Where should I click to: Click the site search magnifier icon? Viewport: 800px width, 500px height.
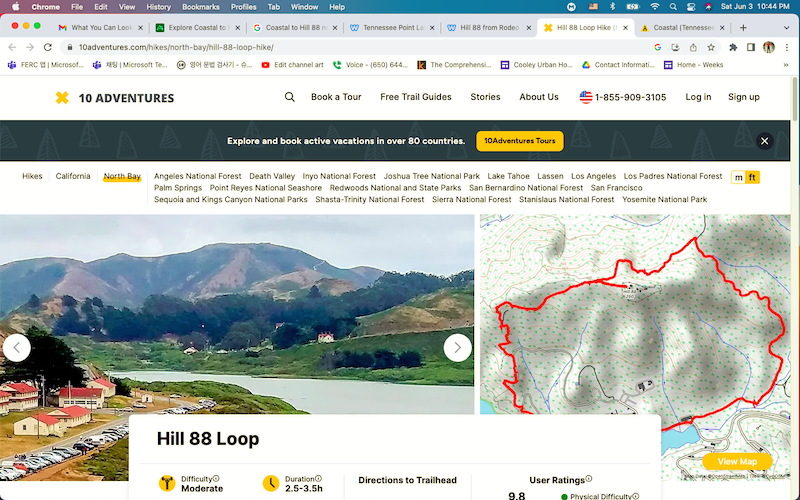pos(289,97)
